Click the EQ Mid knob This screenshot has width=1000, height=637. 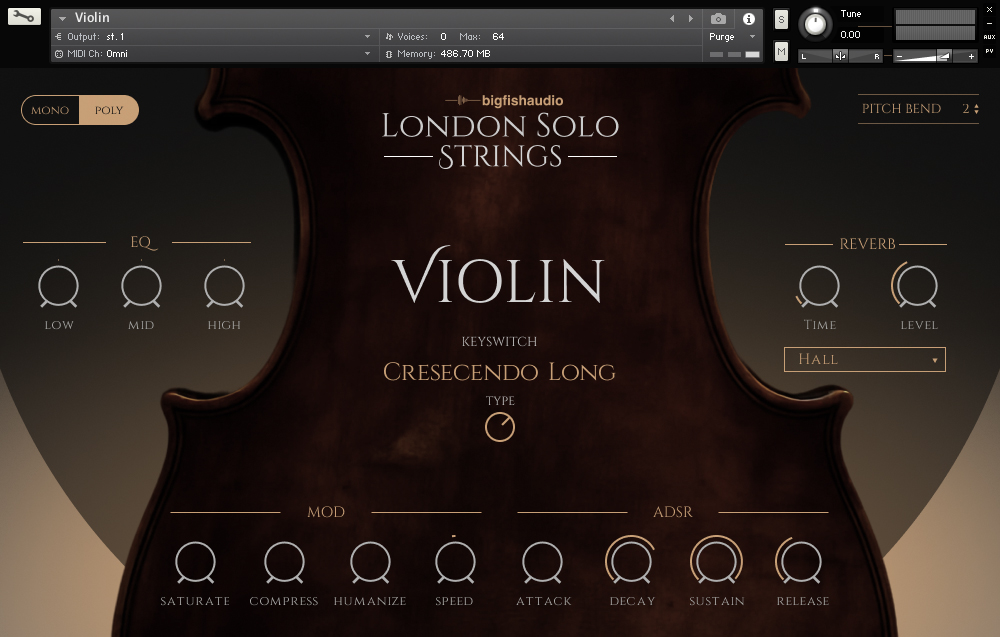pyautogui.click(x=141, y=287)
